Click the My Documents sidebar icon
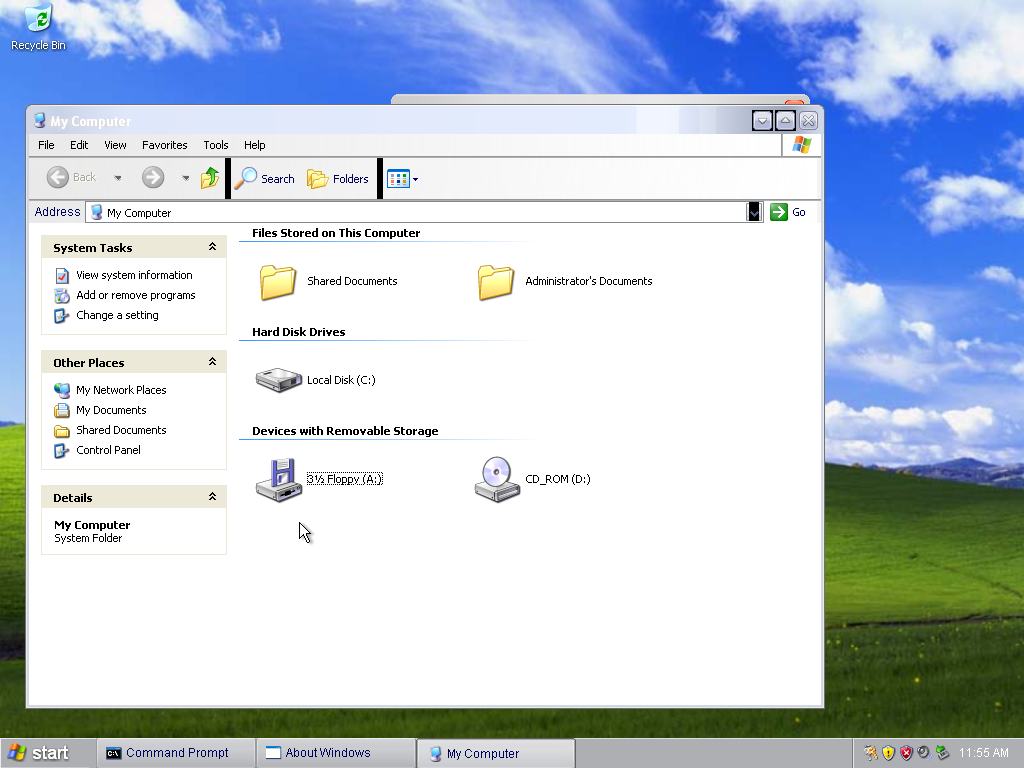1024x768 pixels. click(62, 411)
